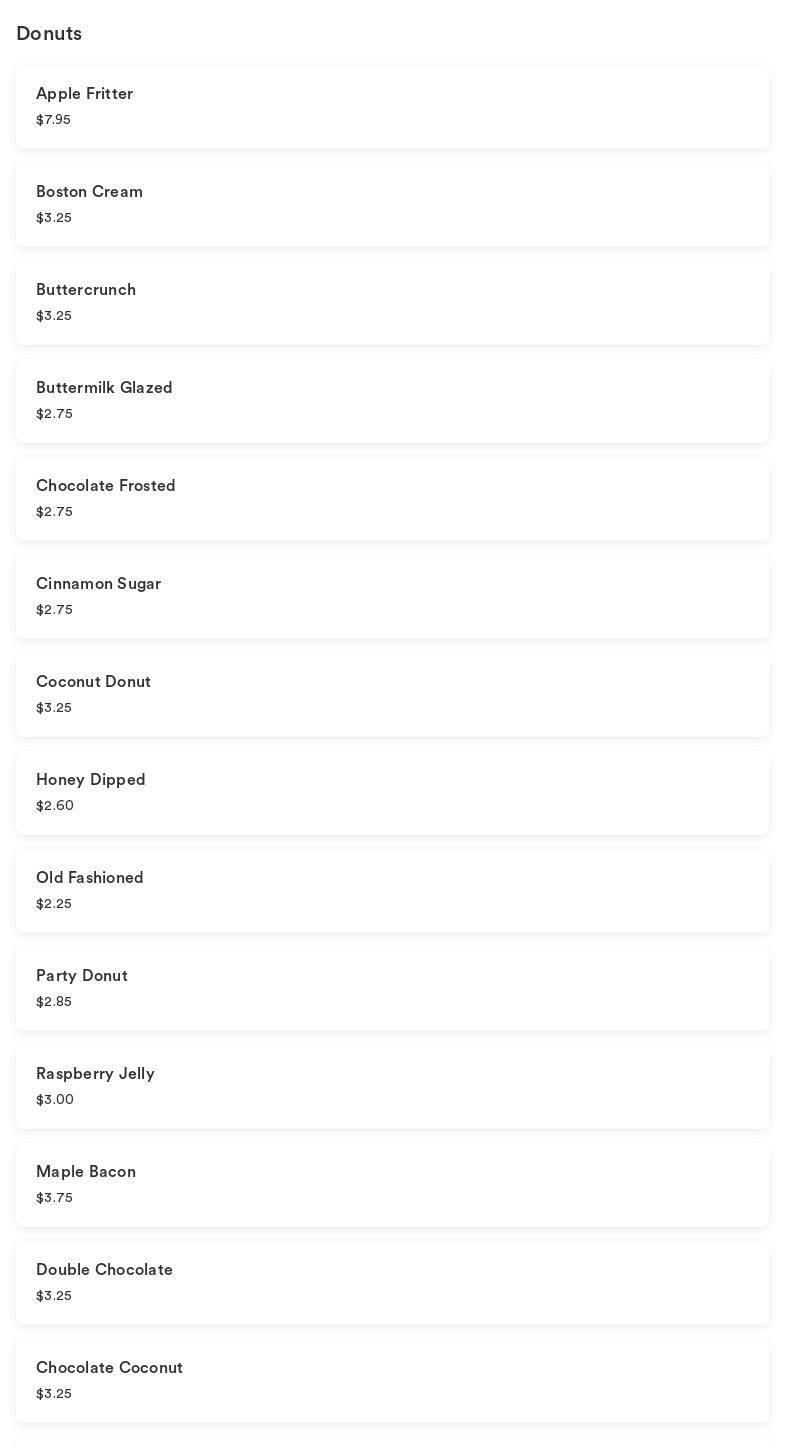Open the Honey Dipped donut card
The image size is (785, 1446).
pos(392,793)
